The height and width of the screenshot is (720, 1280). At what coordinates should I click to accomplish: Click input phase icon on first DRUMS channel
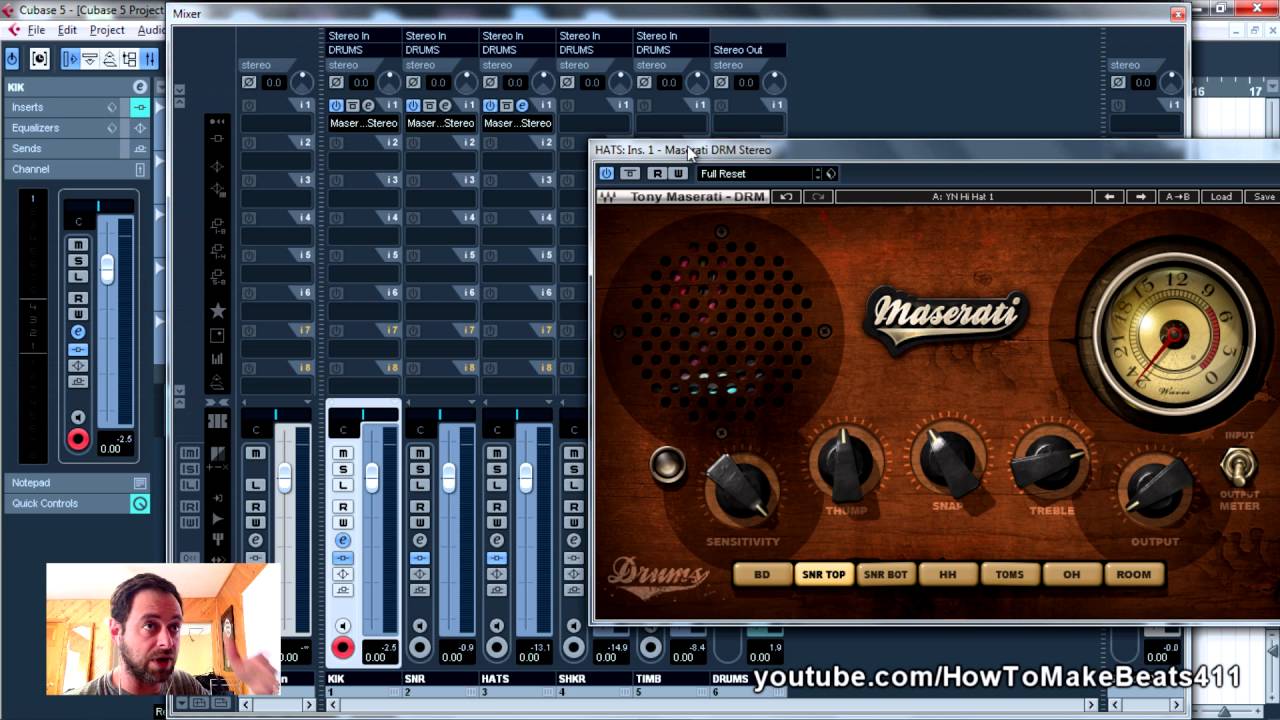[x=336, y=82]
